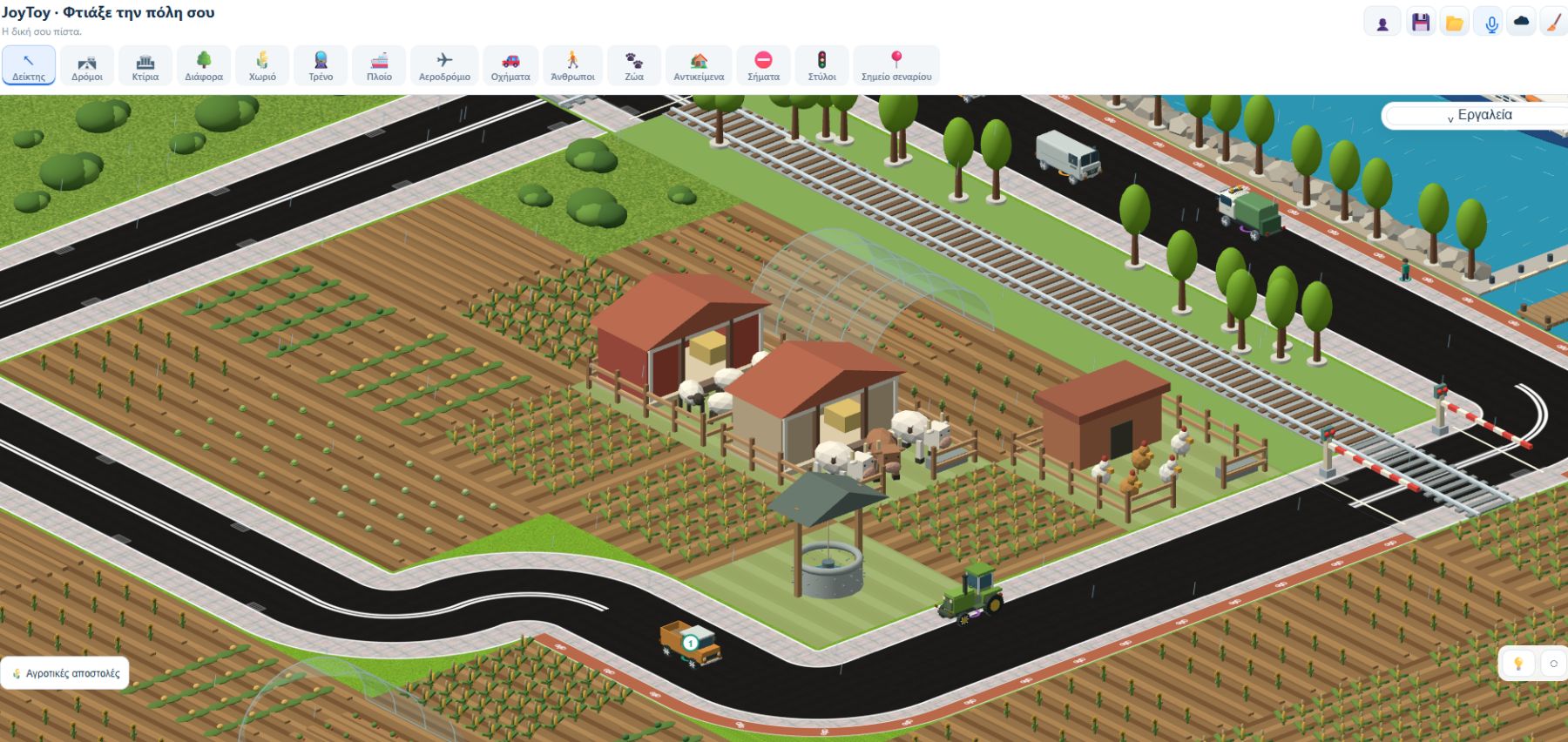
Task: Toggle the light bulb button
Action: coord(1517,664)
